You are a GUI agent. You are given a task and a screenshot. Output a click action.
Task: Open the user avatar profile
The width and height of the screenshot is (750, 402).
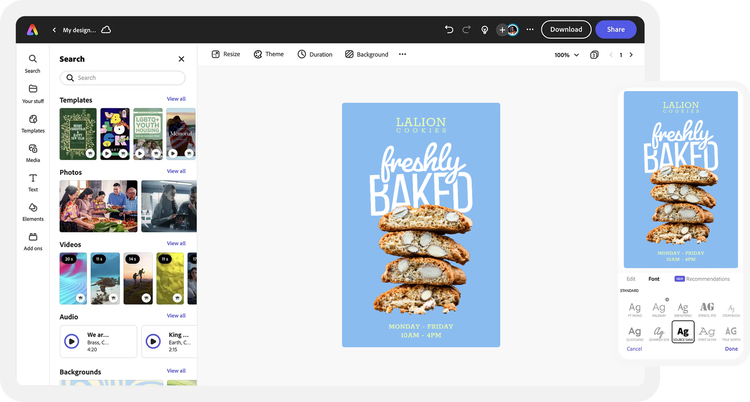coord(513,30)
